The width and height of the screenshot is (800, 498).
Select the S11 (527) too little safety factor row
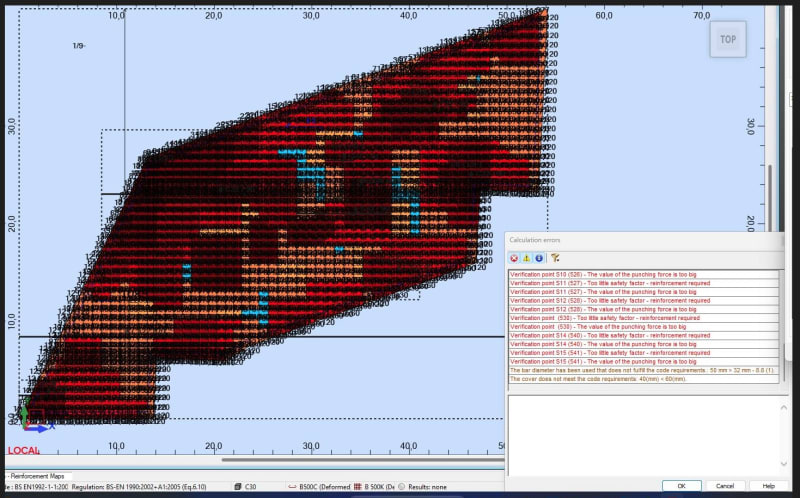[x=644, y=283]
